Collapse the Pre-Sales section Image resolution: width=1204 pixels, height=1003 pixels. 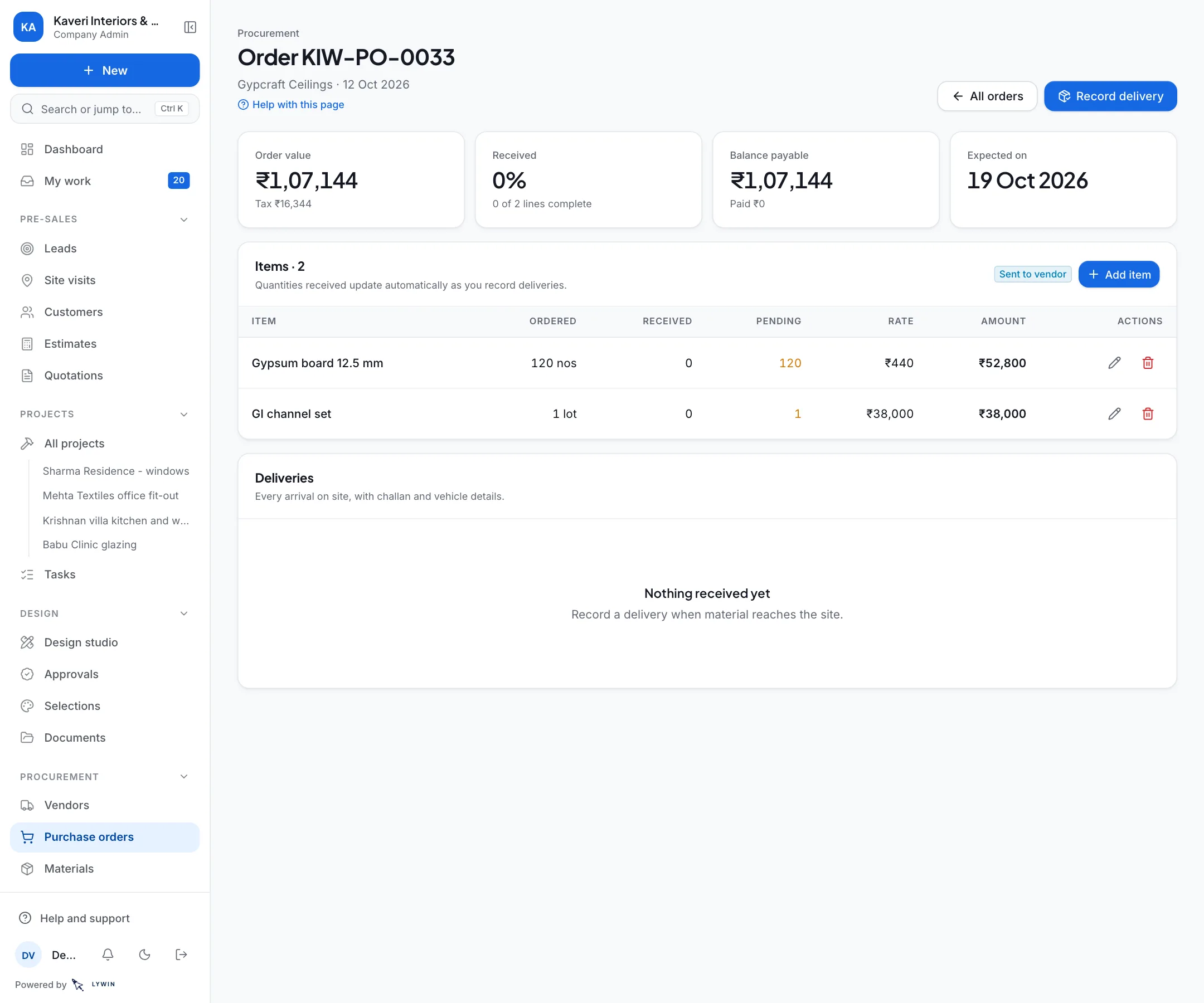pos(183,220)
